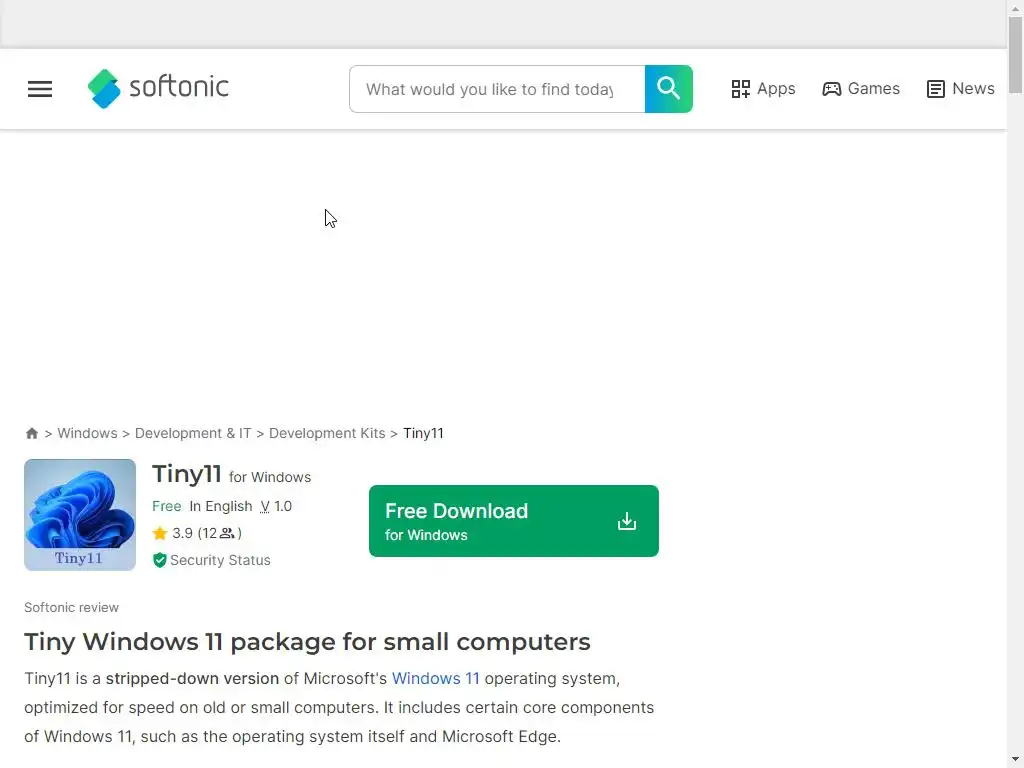Open the News menu item
This screenshot has width=1024, height=768.
(960, 89)
